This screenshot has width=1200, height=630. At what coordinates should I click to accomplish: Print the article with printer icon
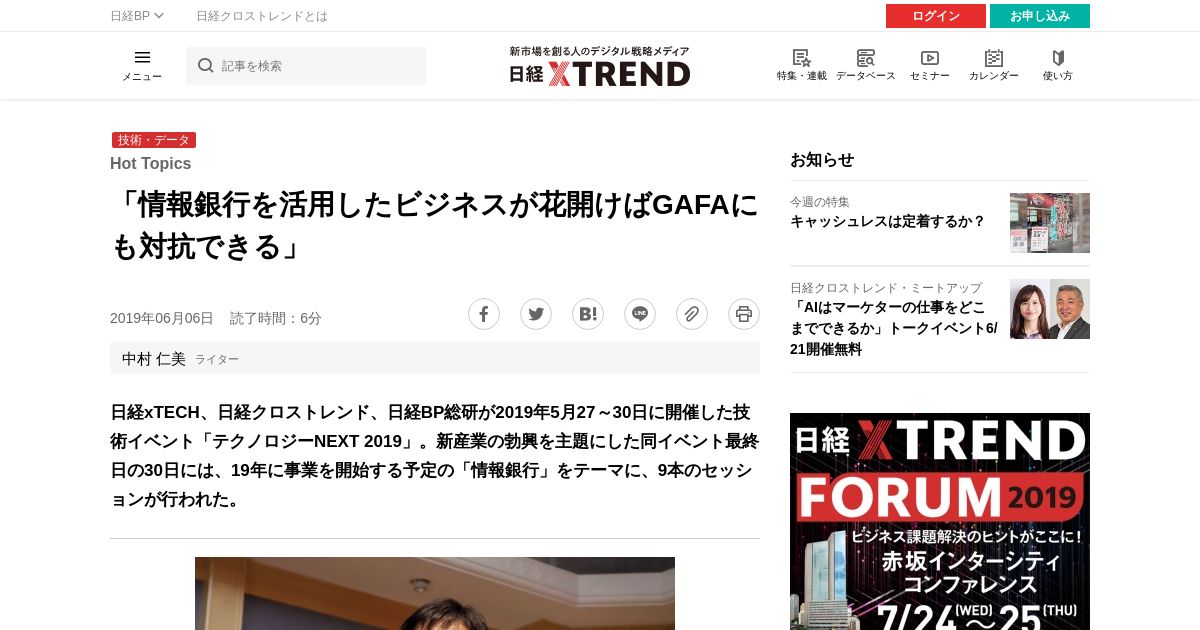click(744, 314)
